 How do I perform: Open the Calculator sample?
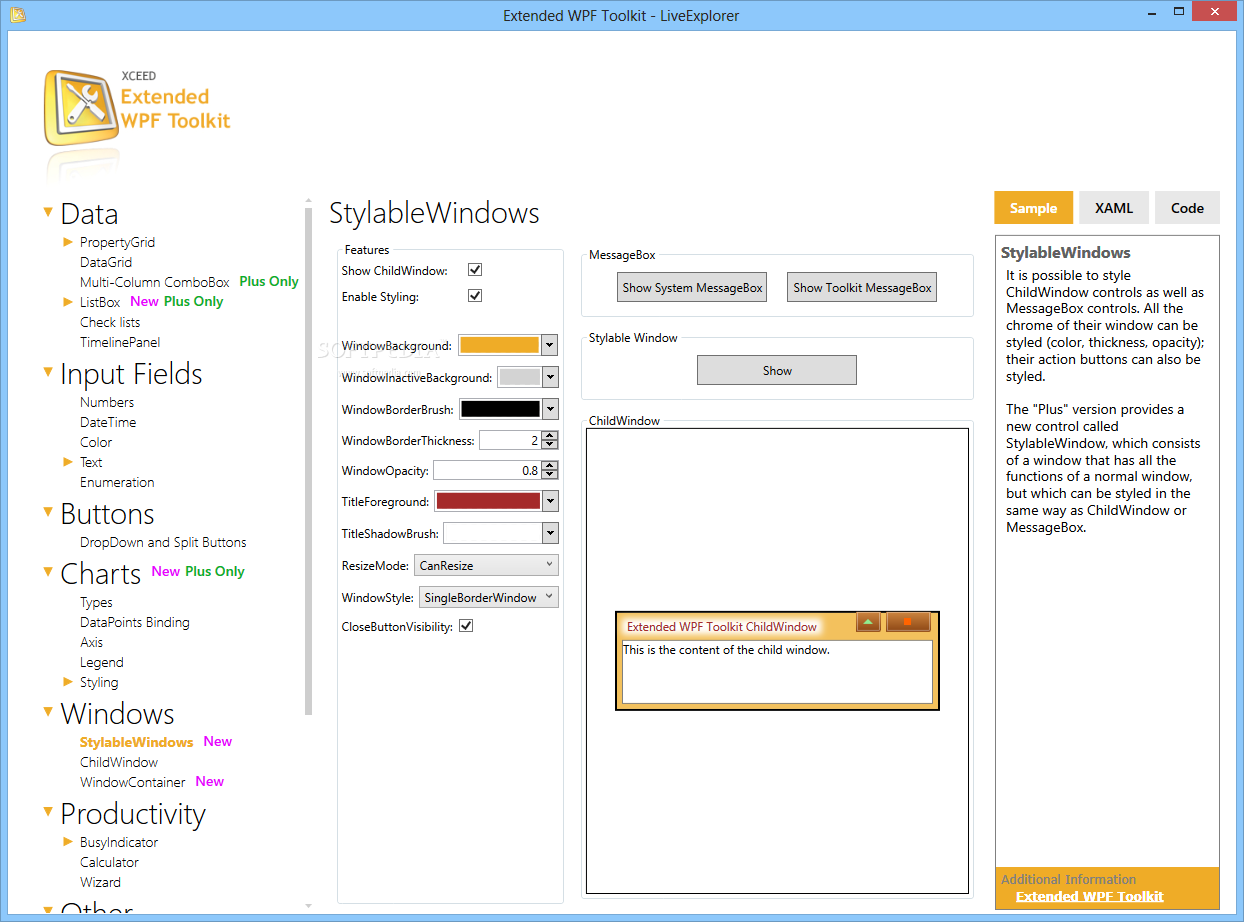(x=110, y=862)
